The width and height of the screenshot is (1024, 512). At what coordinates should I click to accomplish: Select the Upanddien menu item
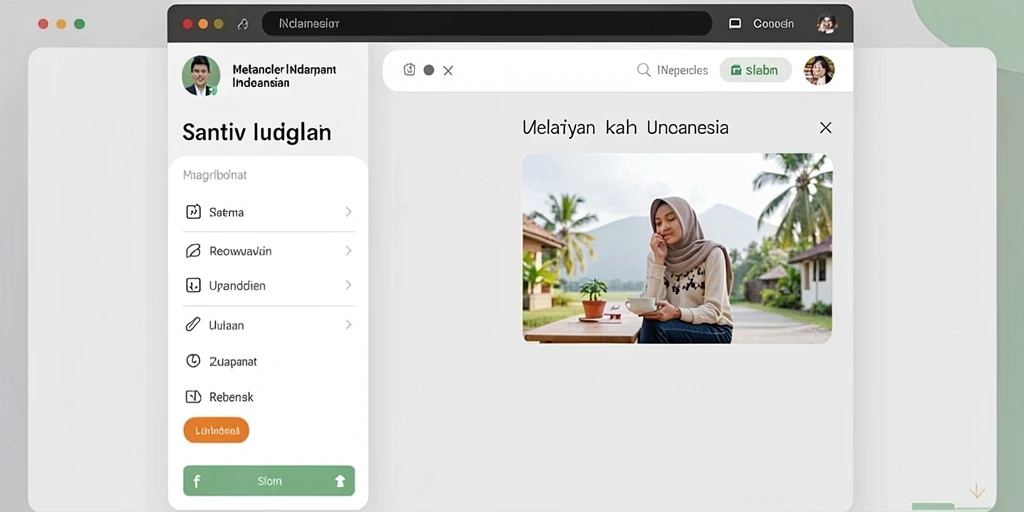click(x=268, y=285)
